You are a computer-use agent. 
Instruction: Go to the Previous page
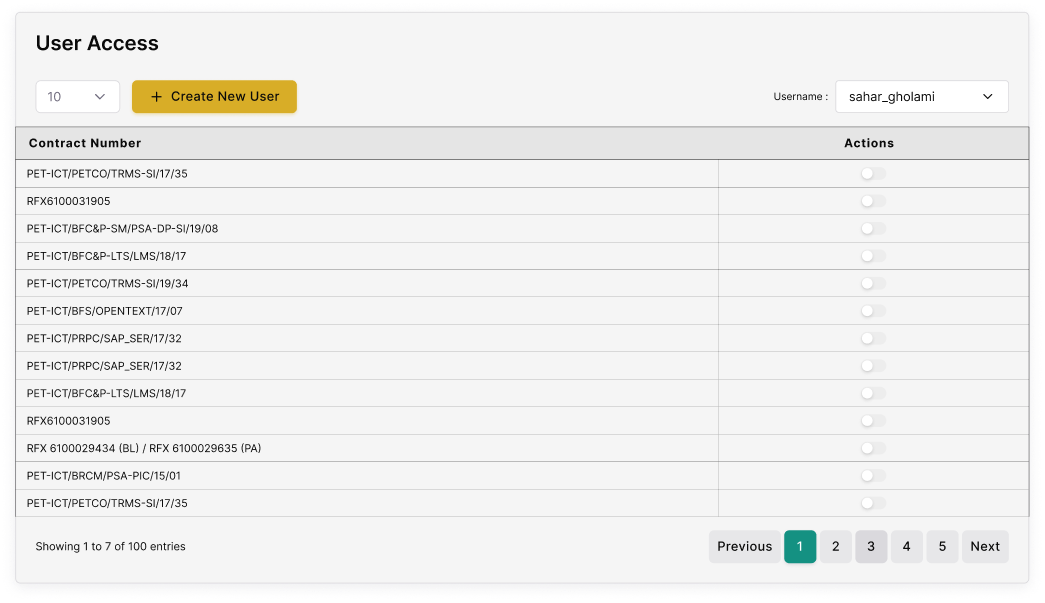[x=744, y=547]
